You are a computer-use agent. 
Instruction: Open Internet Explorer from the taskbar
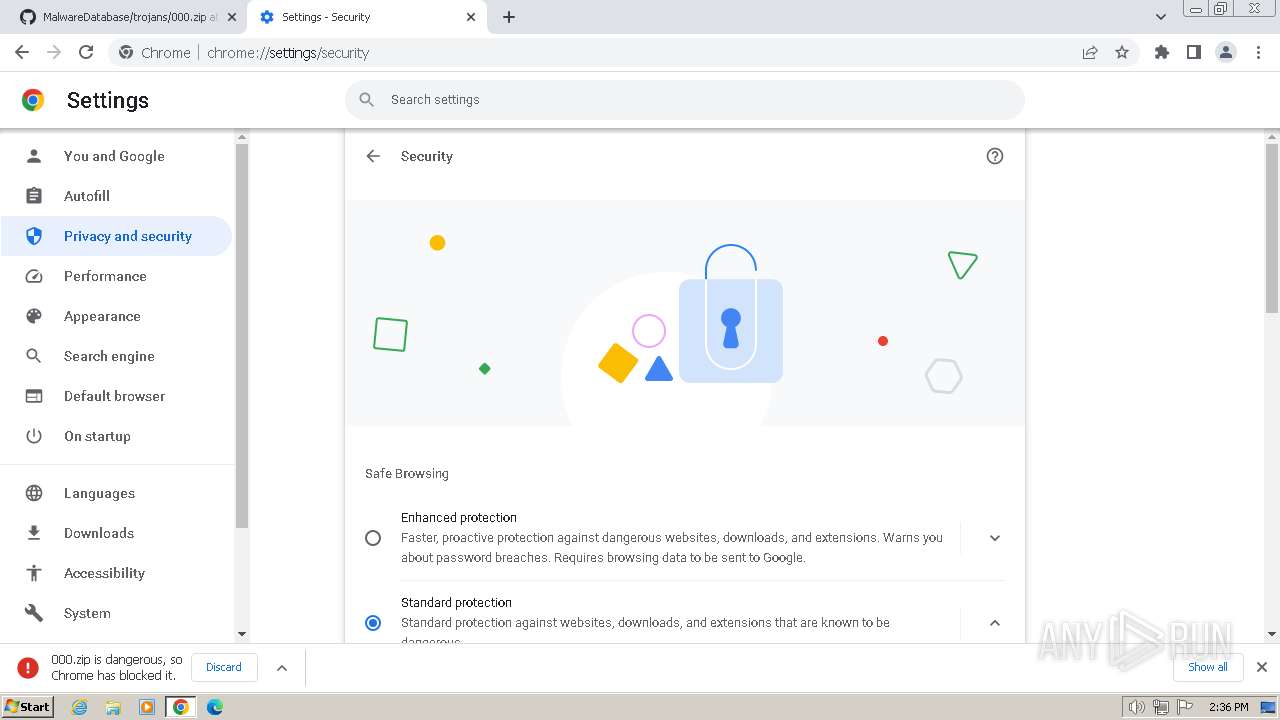79,707
